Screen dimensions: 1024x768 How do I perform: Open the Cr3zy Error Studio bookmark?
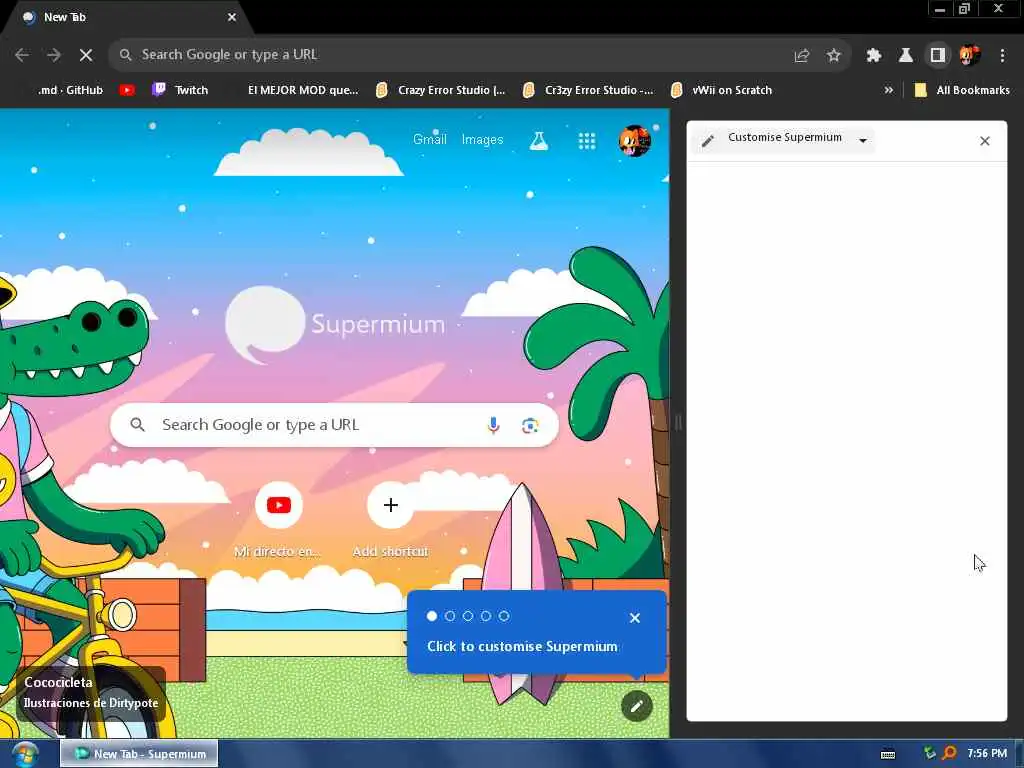[x=589, y=90]
